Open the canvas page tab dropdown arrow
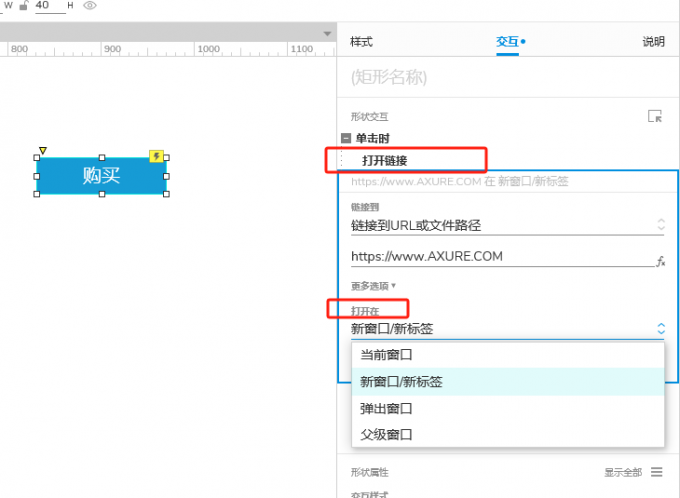The width and height of the screenshot is (680, 498). (327, 33)
